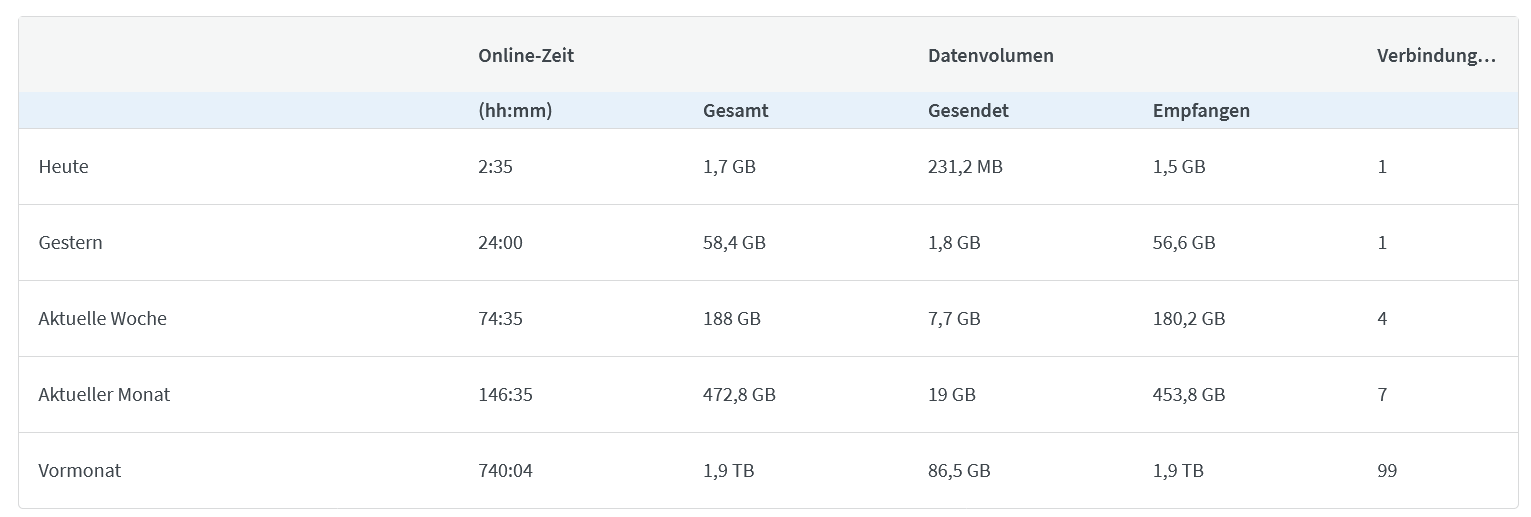
Task: Select the 86,5 GB sent value for Vormonat
Action: 959,471
